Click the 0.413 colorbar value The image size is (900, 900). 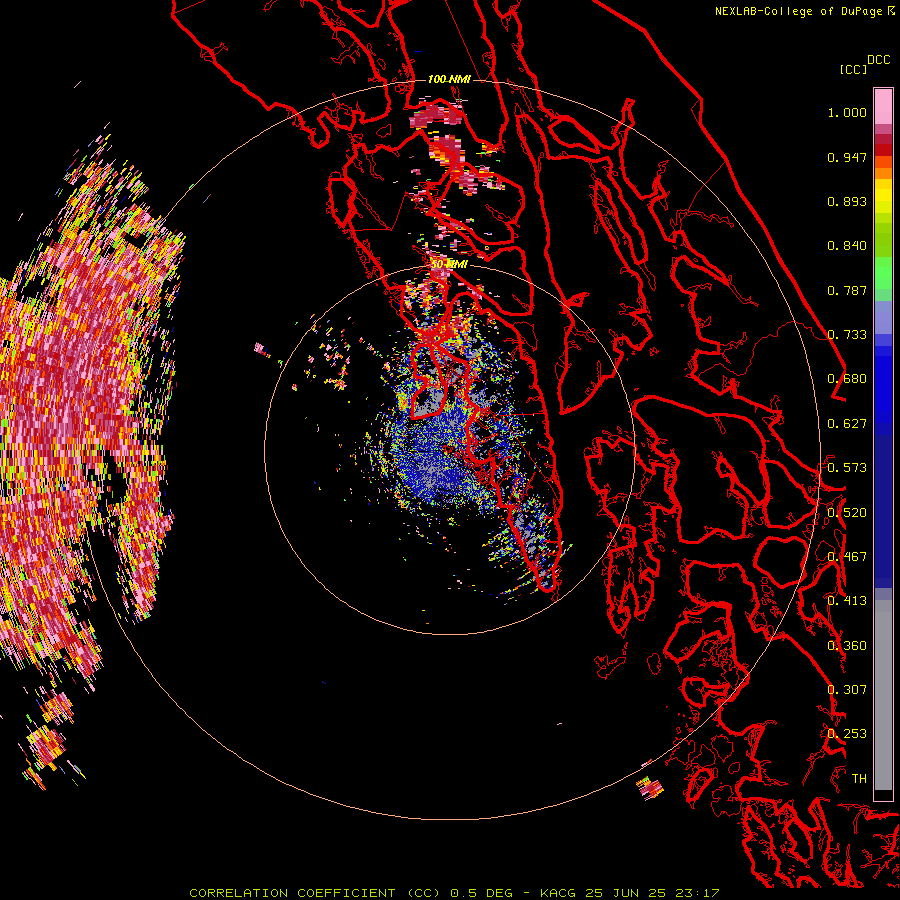click(847, 601)
